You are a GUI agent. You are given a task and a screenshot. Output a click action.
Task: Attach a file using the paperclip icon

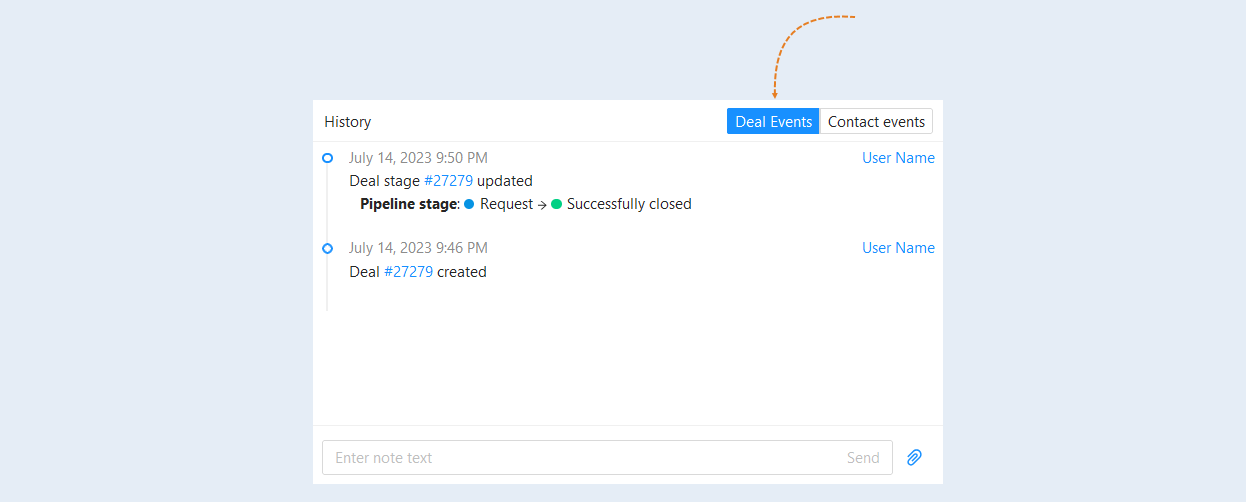pyautogui.click(x=914, y=457)
